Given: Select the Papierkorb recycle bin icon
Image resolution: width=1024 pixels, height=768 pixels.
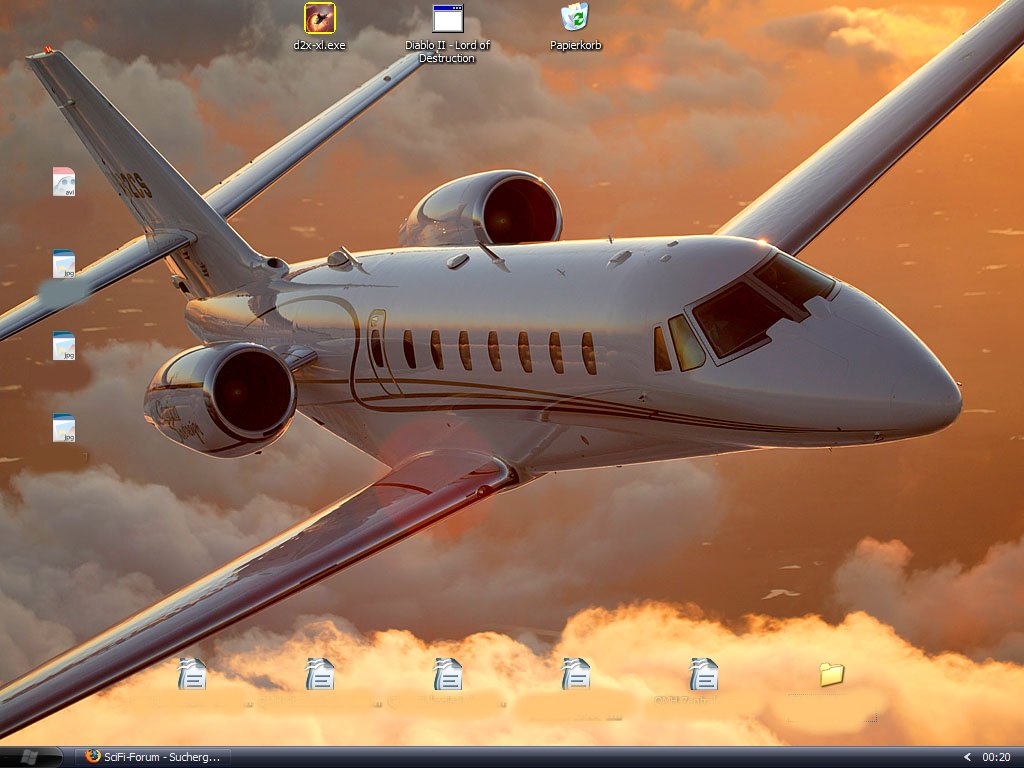Looking at the screenshot, I should click(575, 17).
